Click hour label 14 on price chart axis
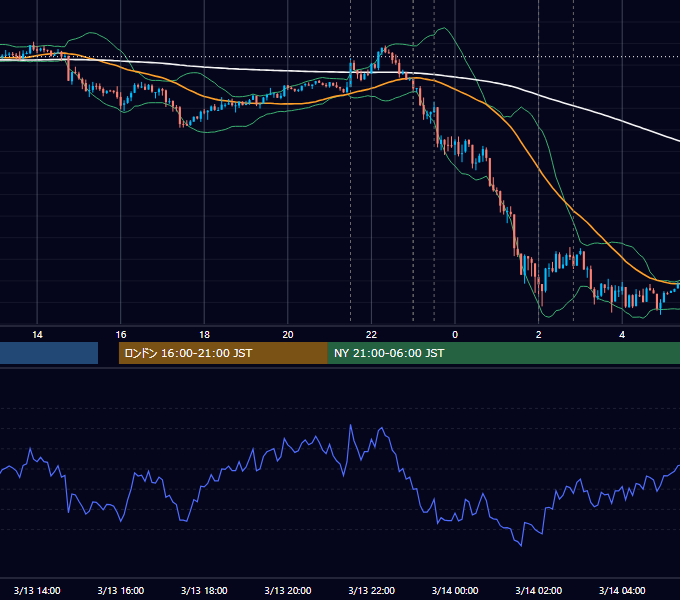This screenshot has height=600, width=680. tap(37, 335)
